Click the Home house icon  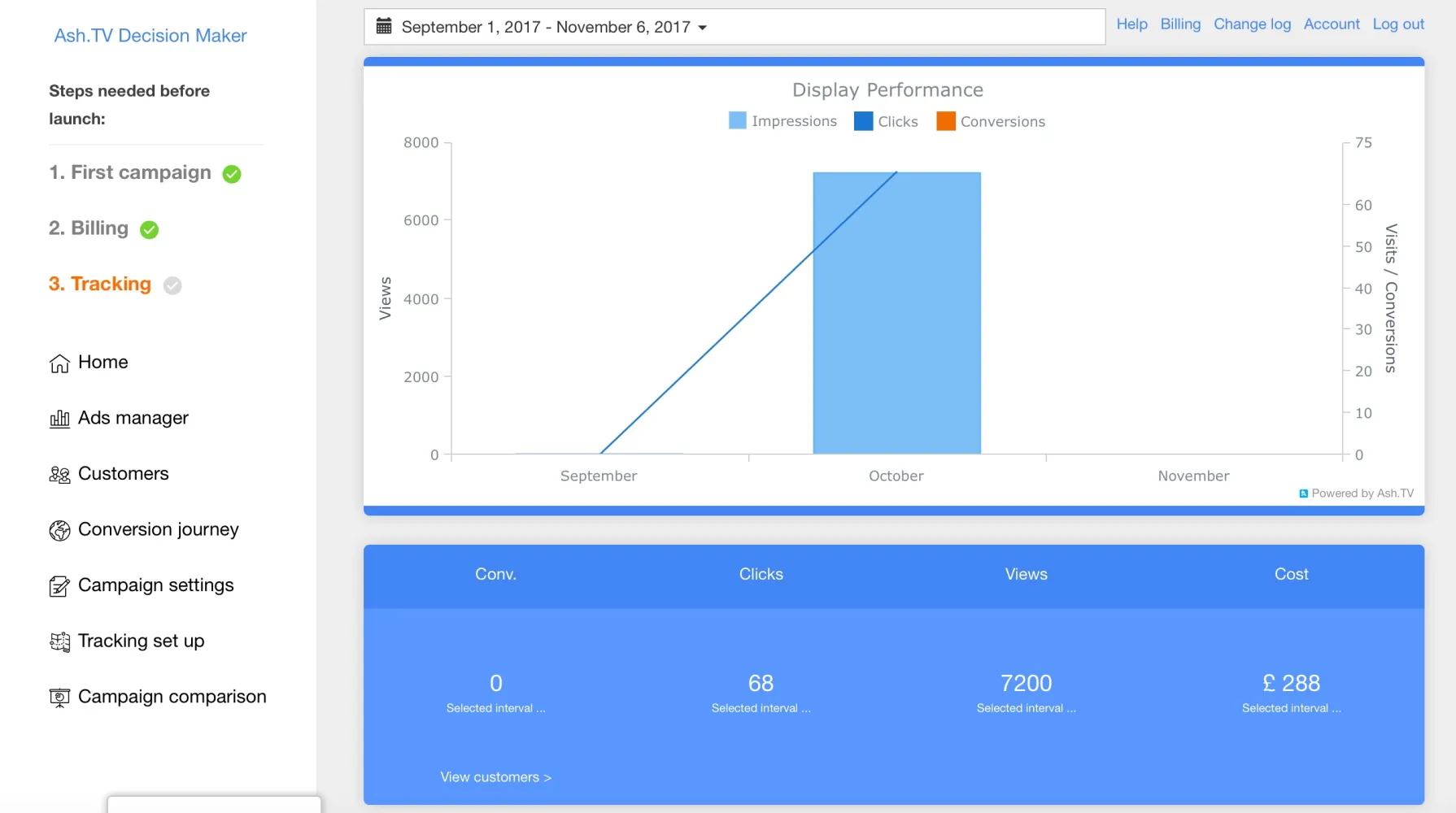pyautogui.click(x=59, y=363)
